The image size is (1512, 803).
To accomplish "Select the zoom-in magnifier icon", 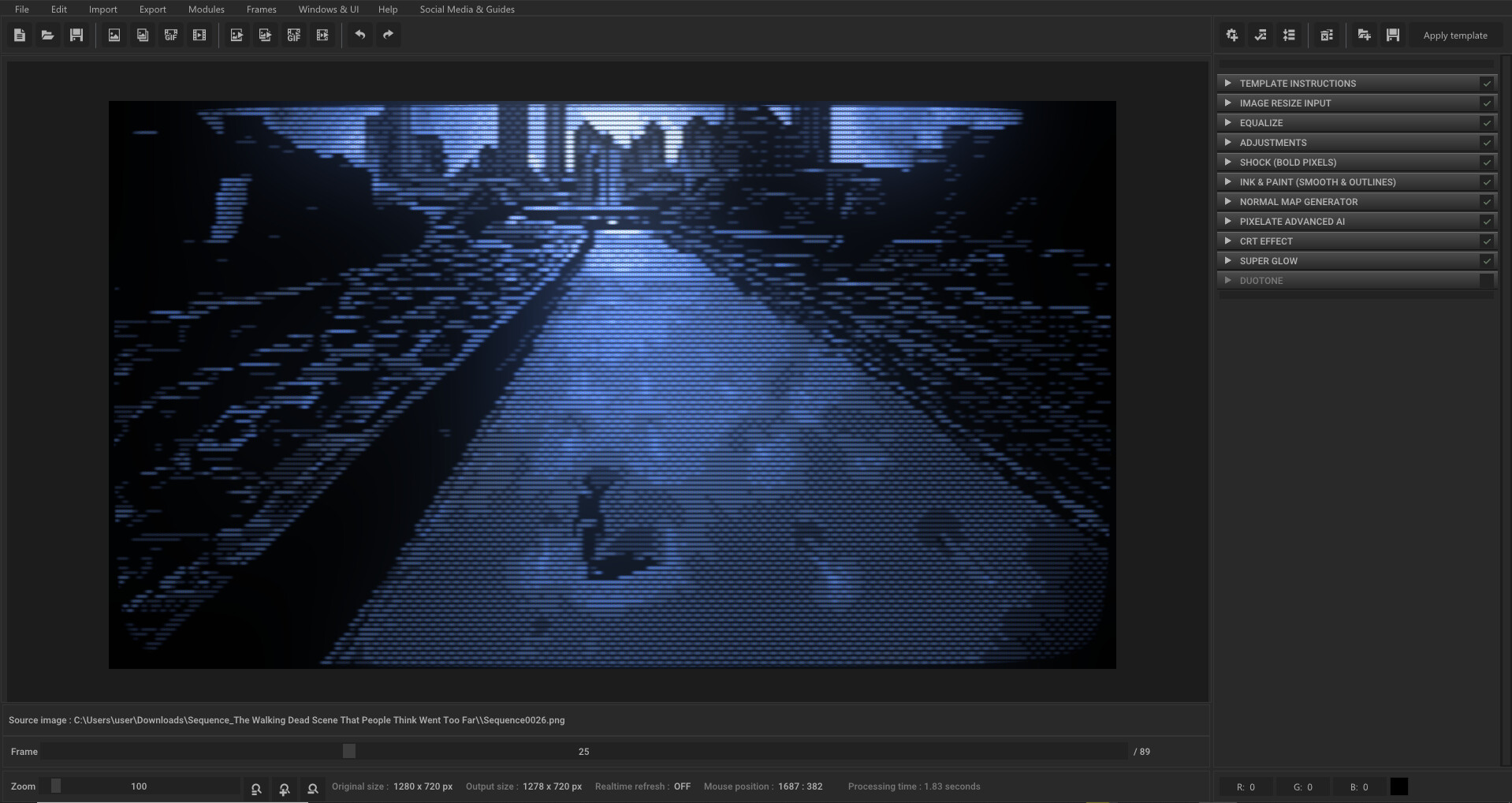I will (284, 789).
